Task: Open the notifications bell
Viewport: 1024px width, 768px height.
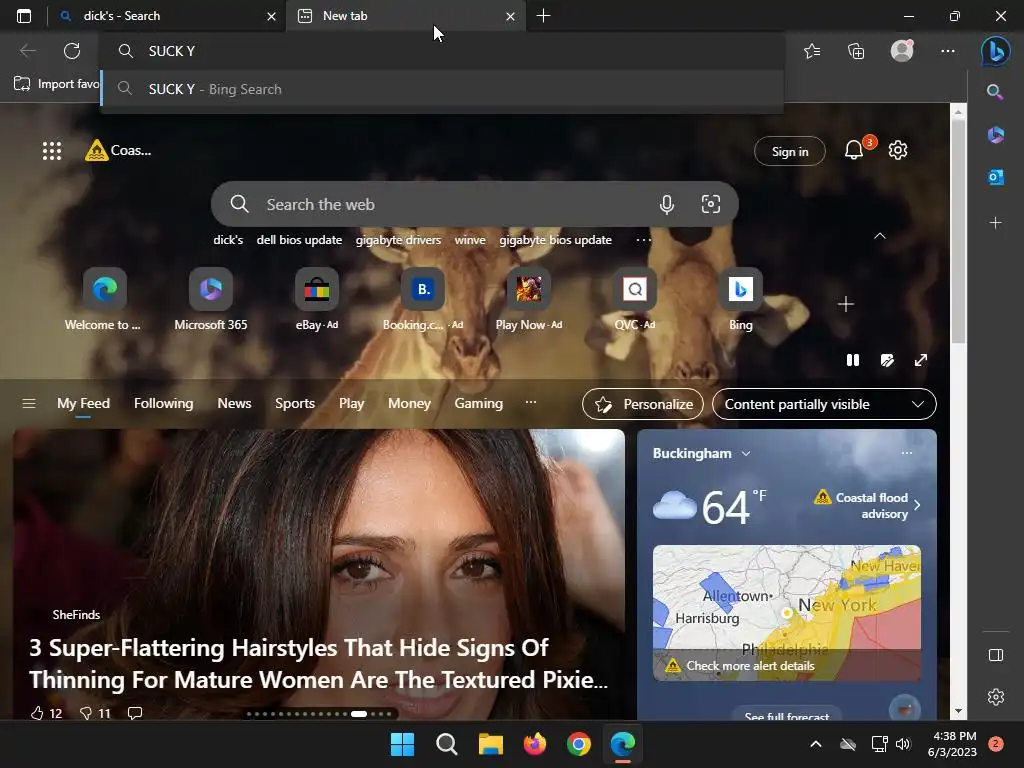Action: 854,151
